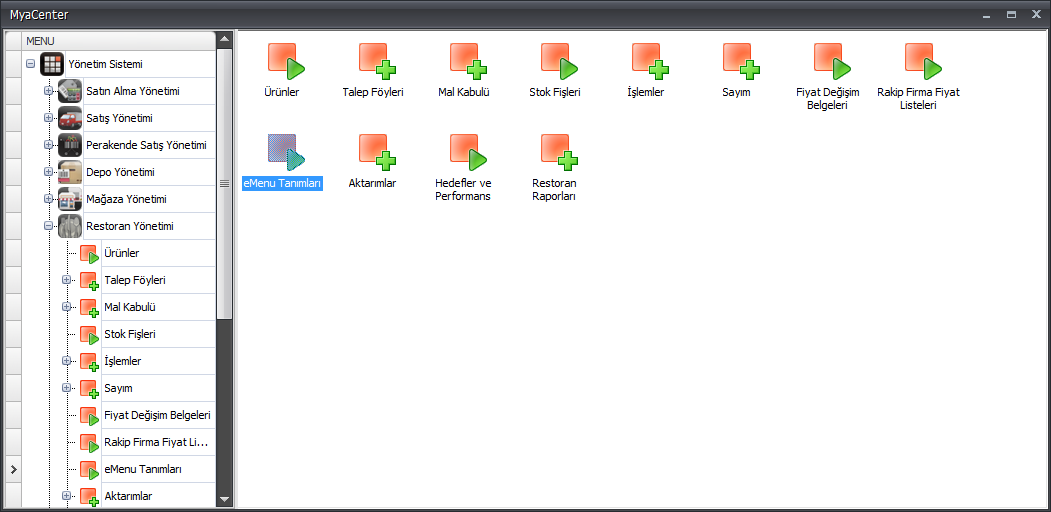Image resolution: width=1051 pixels, height=512 pixels.
Task: Open the Restoran Raporları icon
Action: (560, 153)
